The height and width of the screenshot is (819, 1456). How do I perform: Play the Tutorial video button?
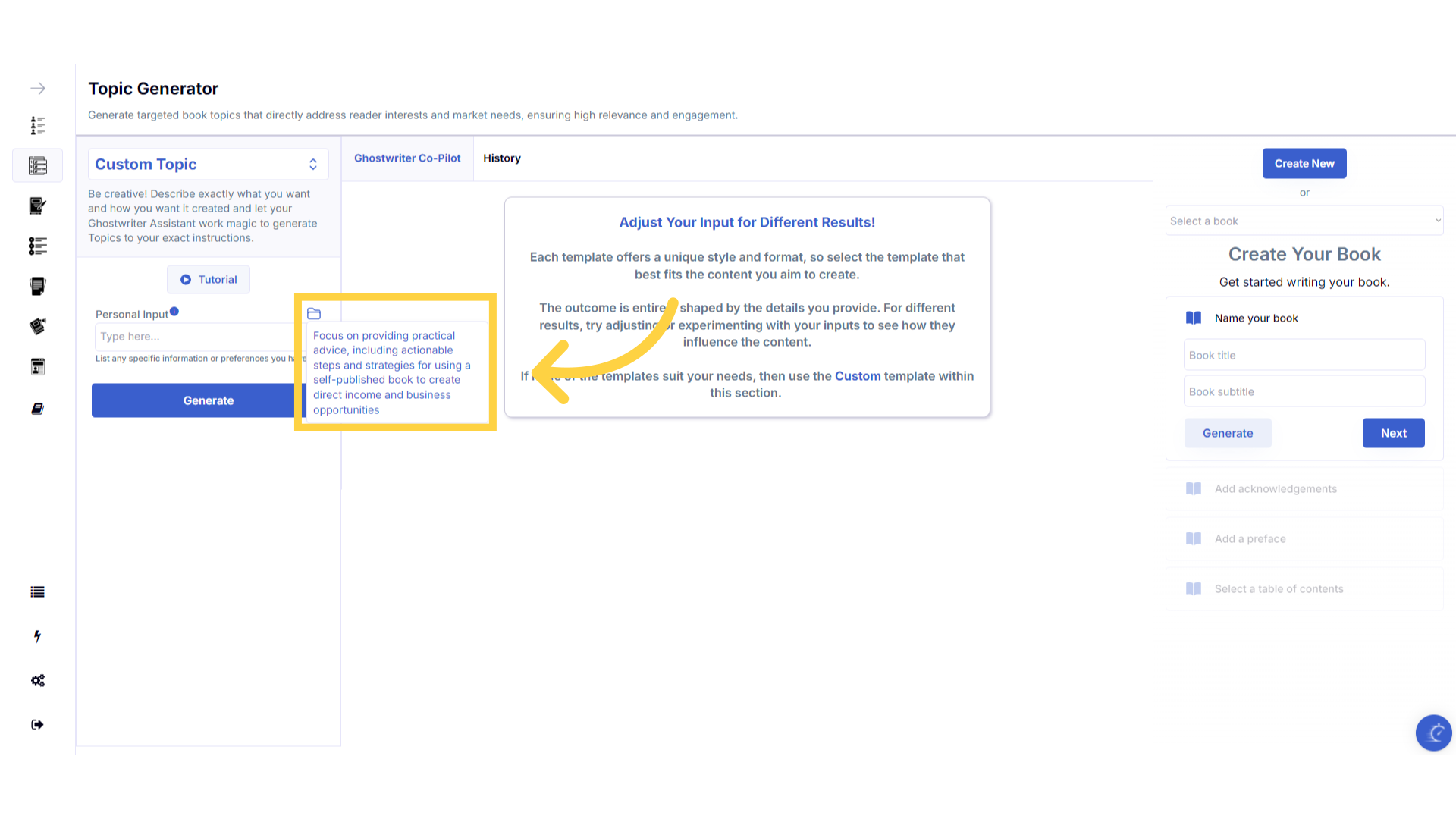[209, 280]
